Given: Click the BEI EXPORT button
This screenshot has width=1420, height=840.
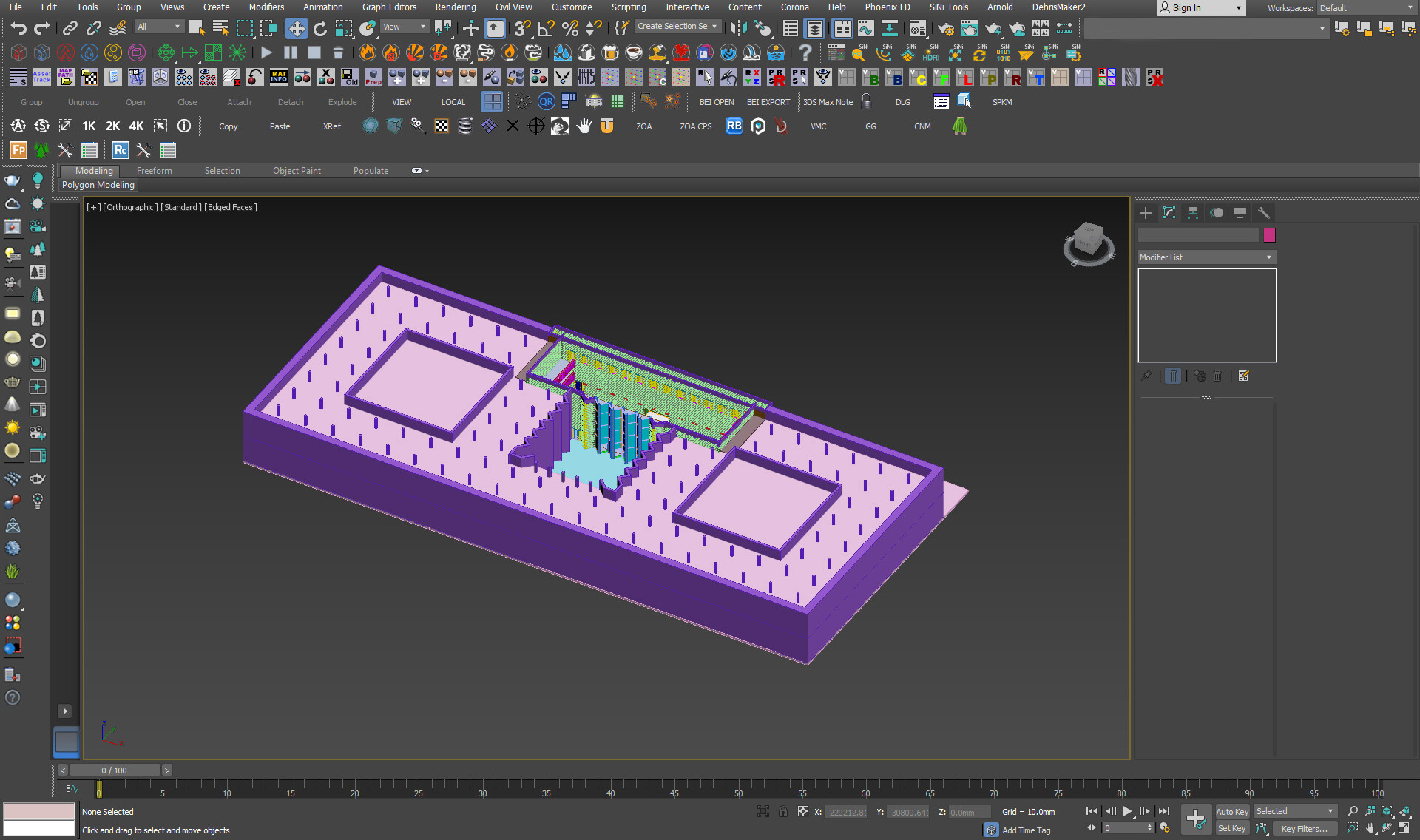Looking at the screenshot, I should pyautogui.click(x=768, y=102).
